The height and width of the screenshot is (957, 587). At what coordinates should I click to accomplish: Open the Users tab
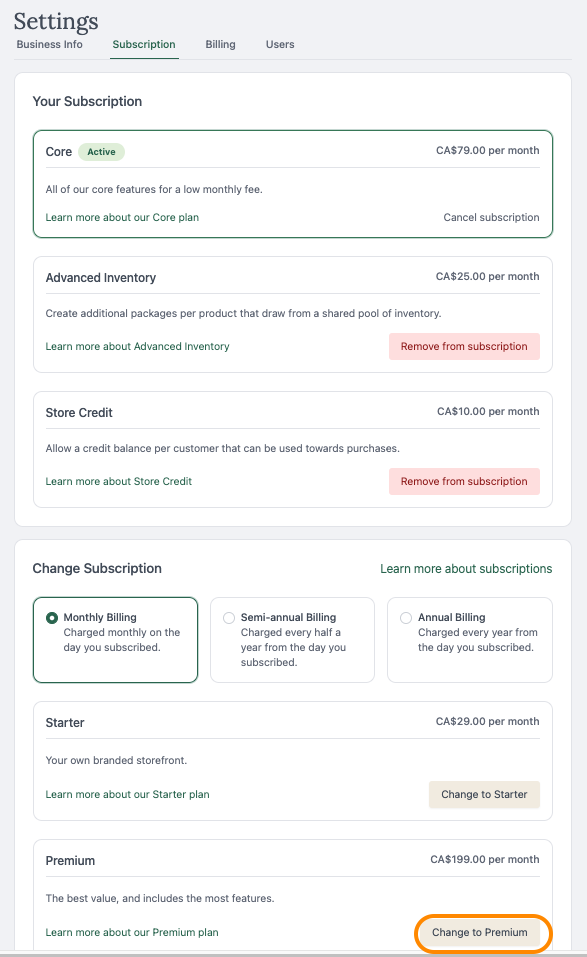click(x=280, y=45)
